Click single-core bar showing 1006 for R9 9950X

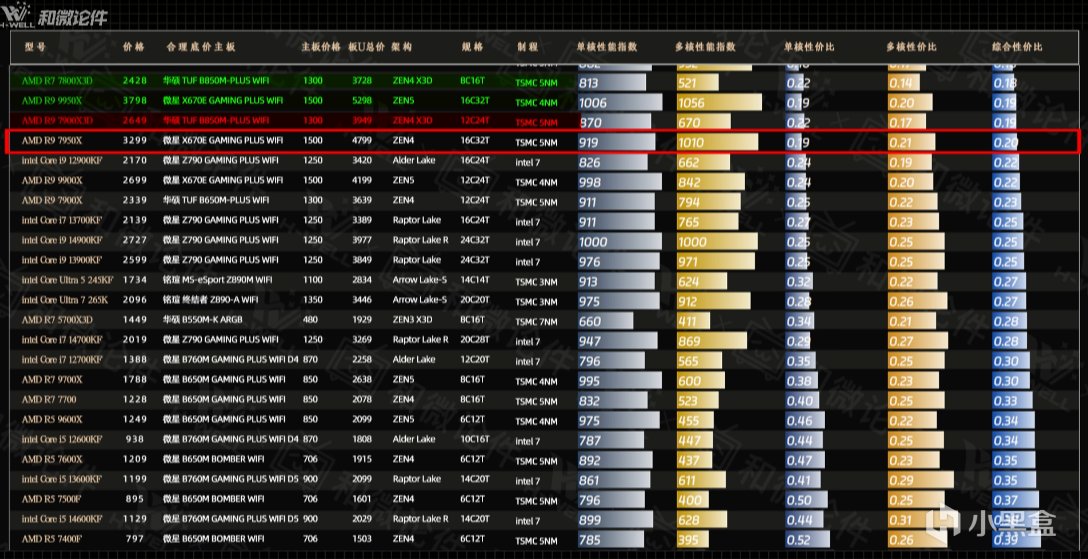pyautogui.click(x=620, y=103)
